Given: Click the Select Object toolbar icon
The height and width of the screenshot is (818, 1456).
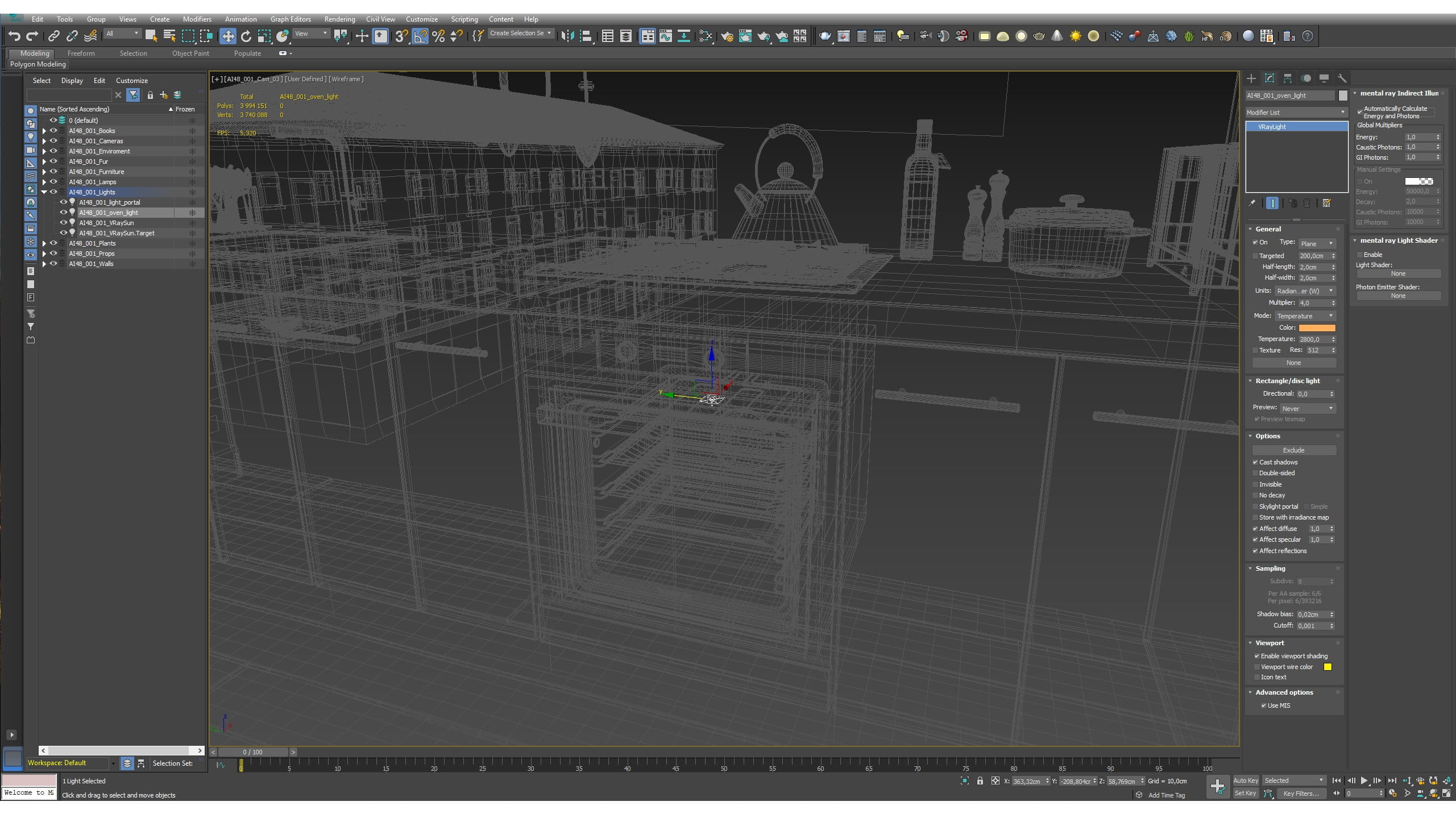Looking at the screenshot, I should (151, 36).
